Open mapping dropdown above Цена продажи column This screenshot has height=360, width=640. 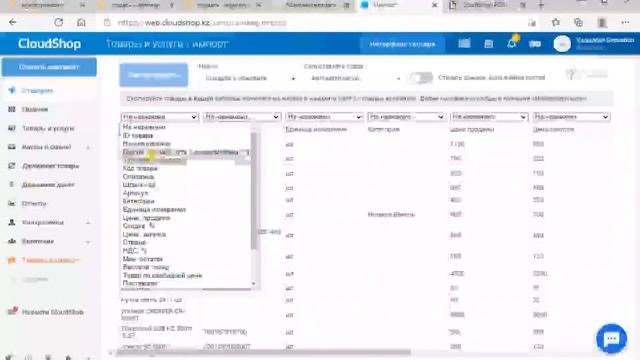click(489, 117)
